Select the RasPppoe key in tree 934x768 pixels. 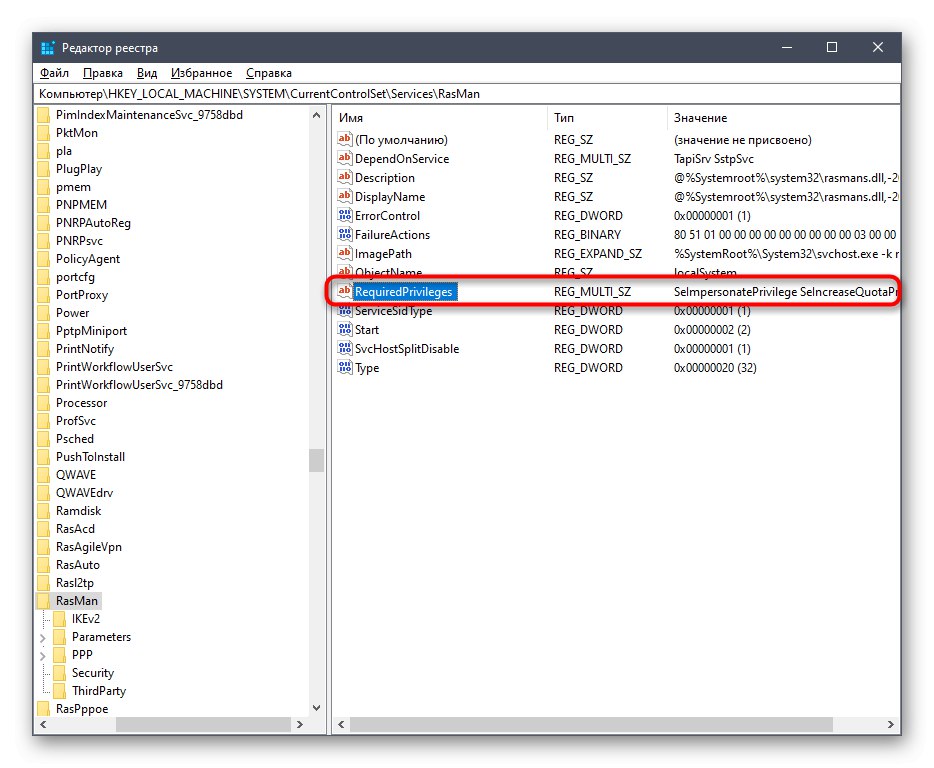pos(82,708)
